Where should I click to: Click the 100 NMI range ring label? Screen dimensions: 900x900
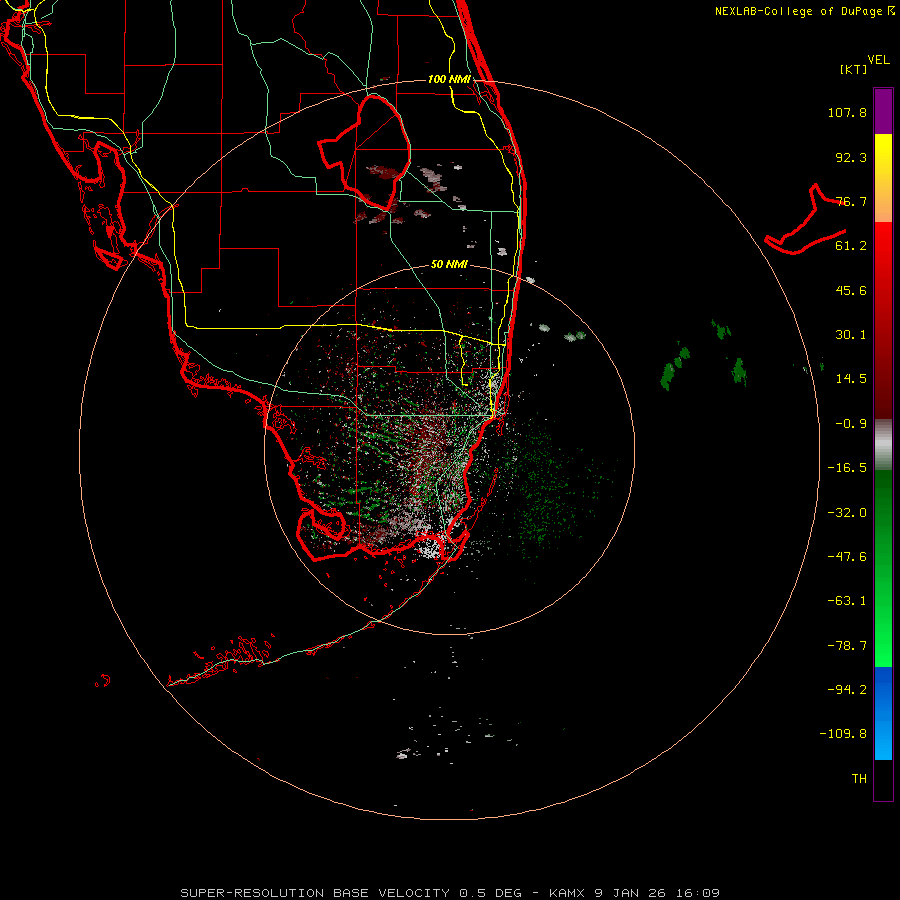(449, 79)
